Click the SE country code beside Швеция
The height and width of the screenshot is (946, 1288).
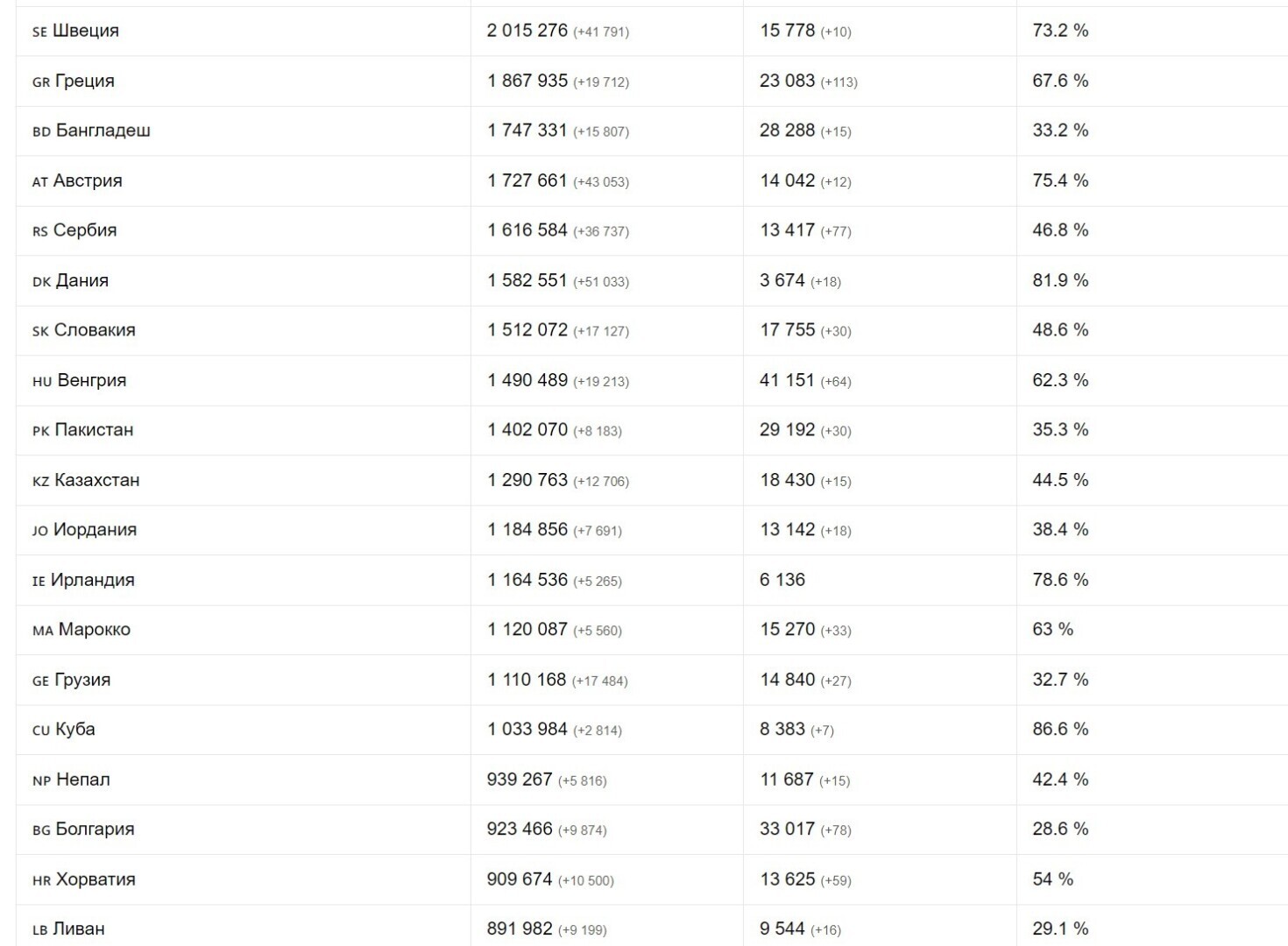click(39, 32)
